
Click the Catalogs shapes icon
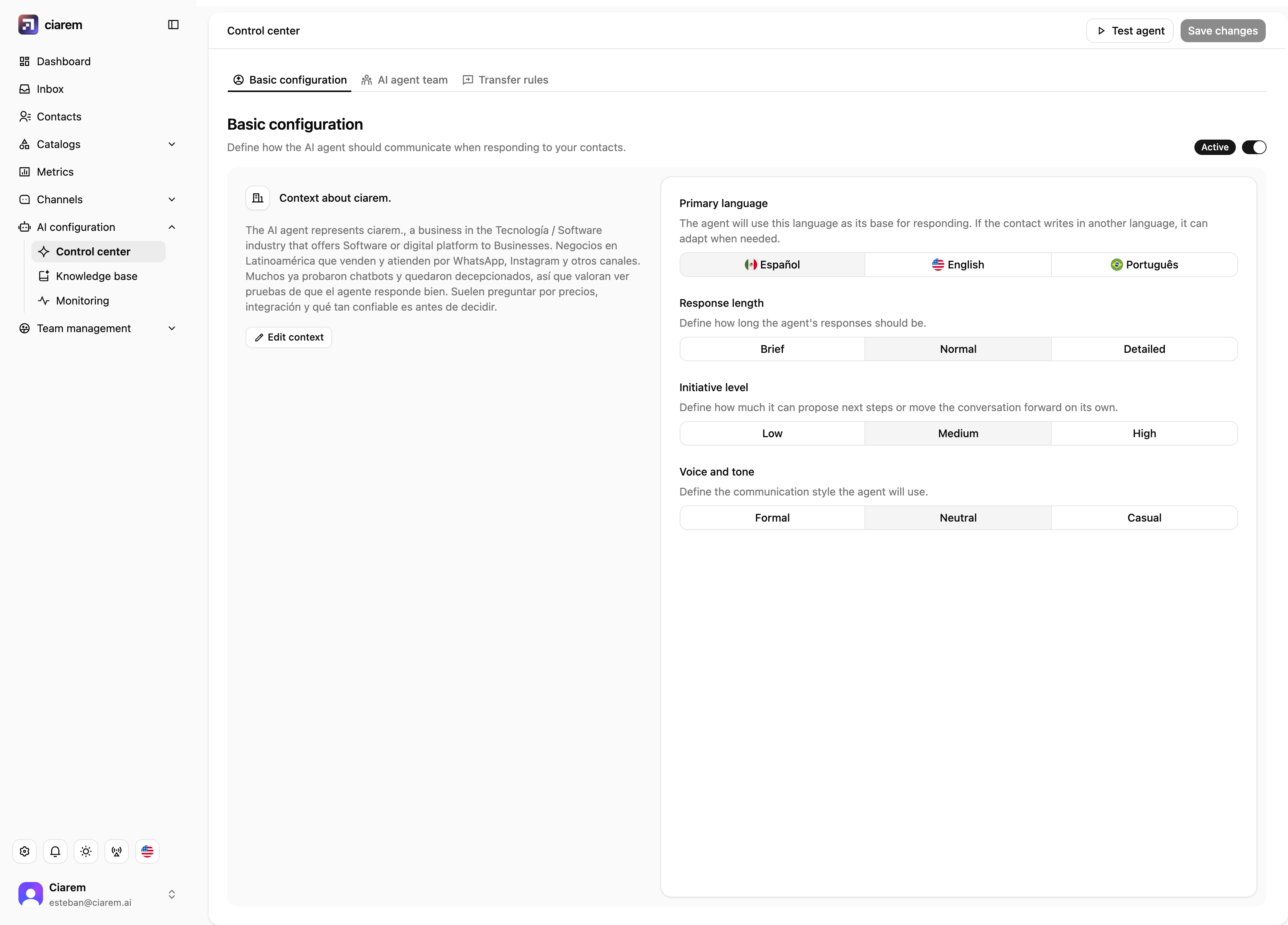(x=25, y=144)
